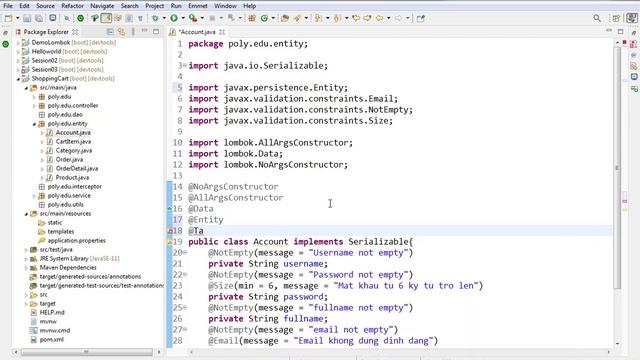Select the templates folder
The height and width of the screenshot is (360, 640).
(x=61, y=231)
